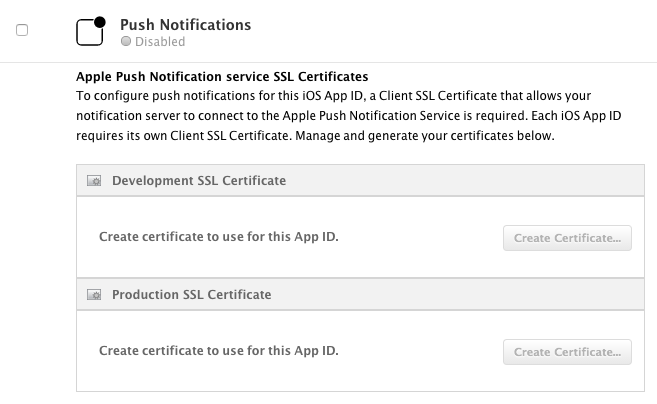Click Create Certificate for Production SSL
657x404 pixels.
click(x=567, y=352)
